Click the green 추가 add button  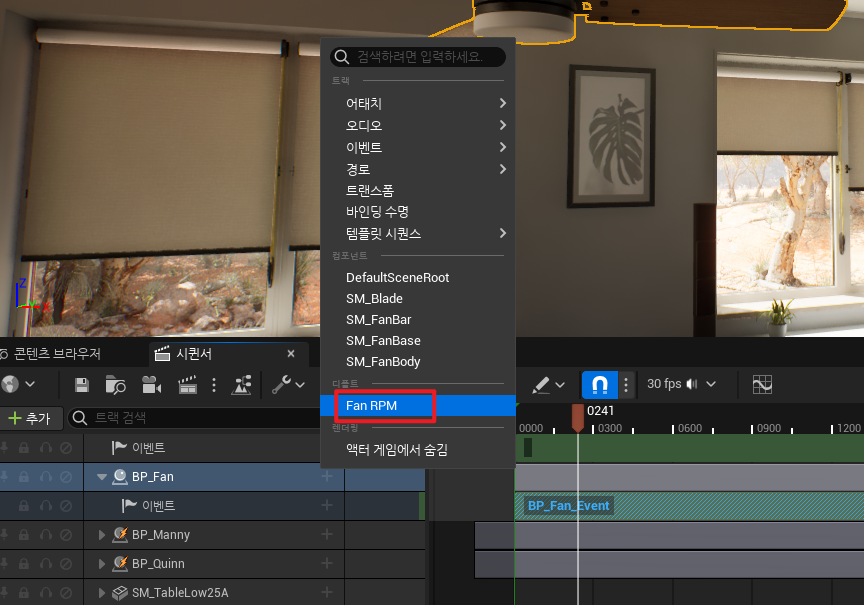coord(30,418)
